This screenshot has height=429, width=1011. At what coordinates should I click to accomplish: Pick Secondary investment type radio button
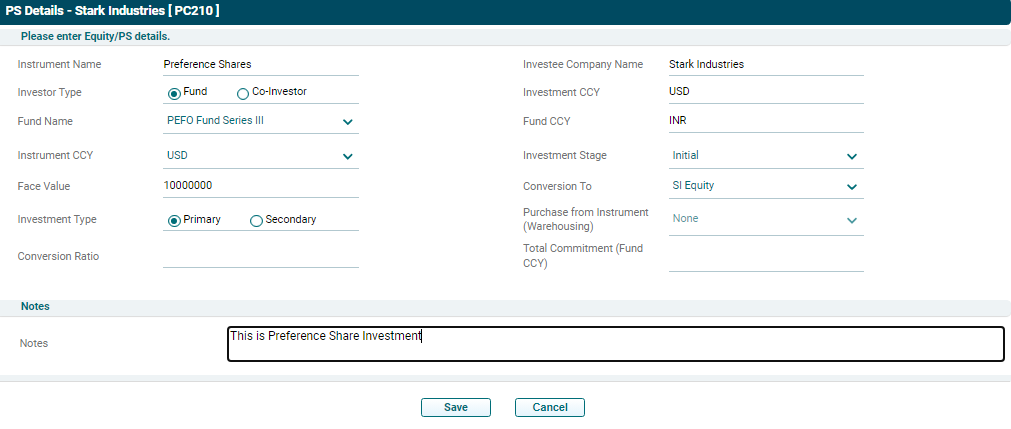pyautogui.click(x=256, y=220)
